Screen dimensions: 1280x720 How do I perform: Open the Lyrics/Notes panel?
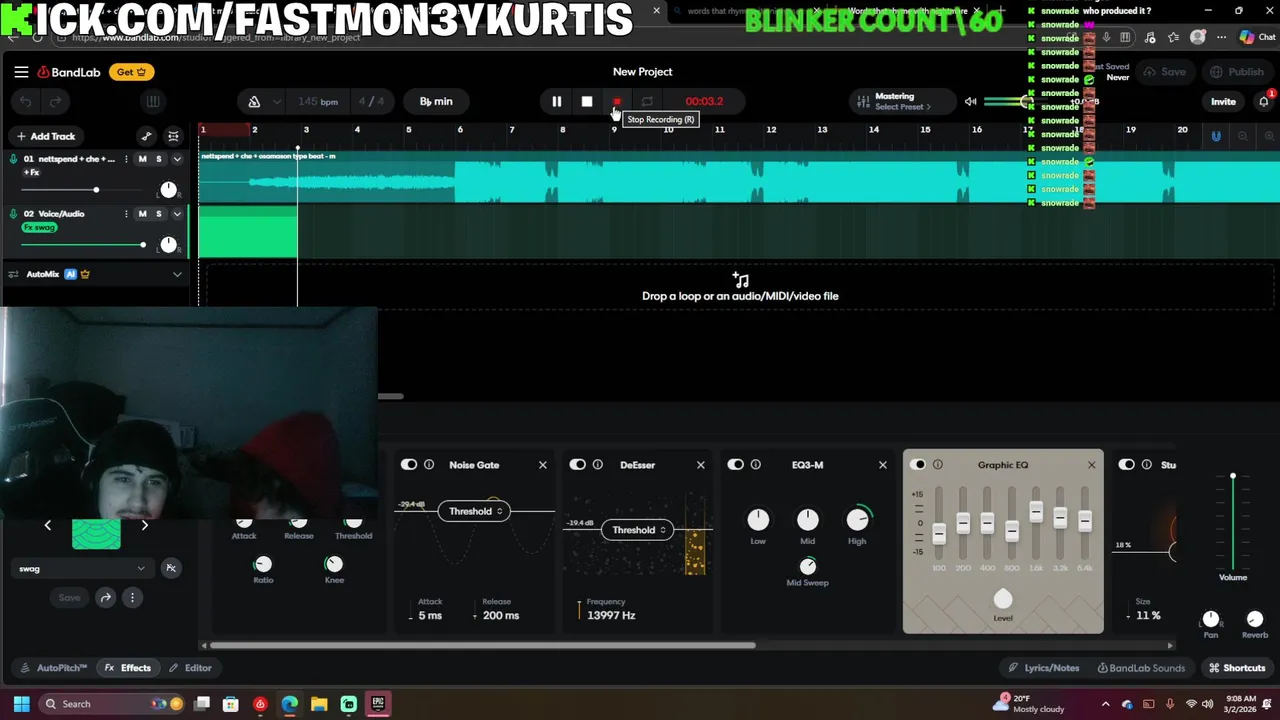point(1044,668)
